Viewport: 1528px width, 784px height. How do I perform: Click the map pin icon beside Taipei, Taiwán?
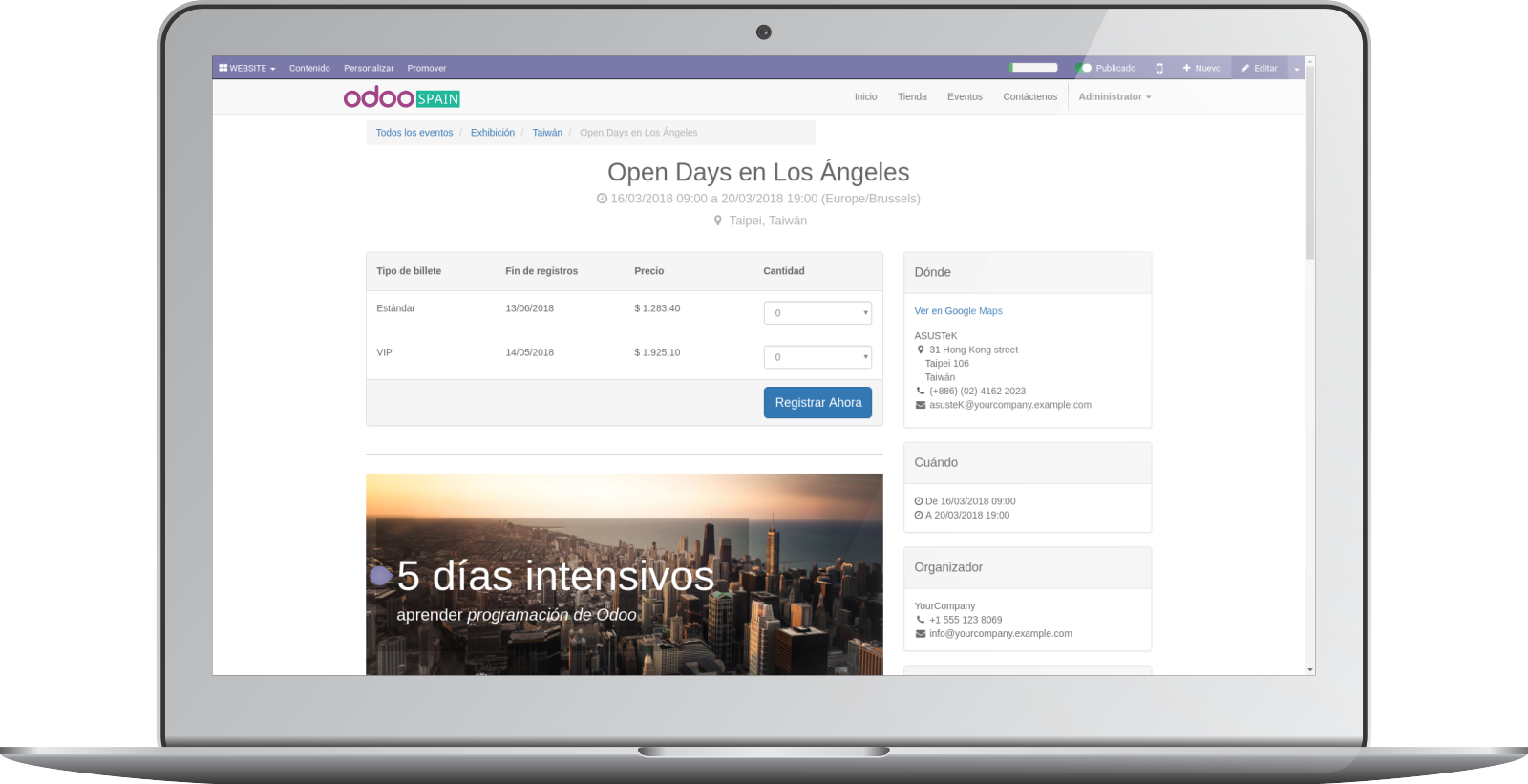click(x=718, y=221)
